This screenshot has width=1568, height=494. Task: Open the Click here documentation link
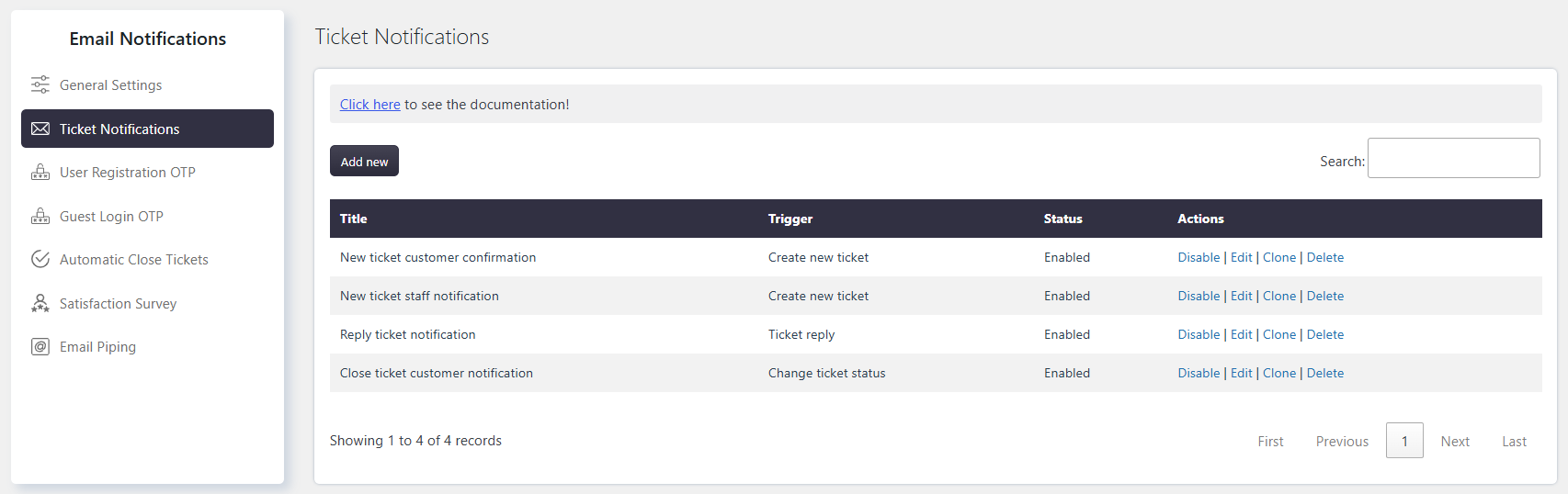pyautogui.click(x=370, y=105)
